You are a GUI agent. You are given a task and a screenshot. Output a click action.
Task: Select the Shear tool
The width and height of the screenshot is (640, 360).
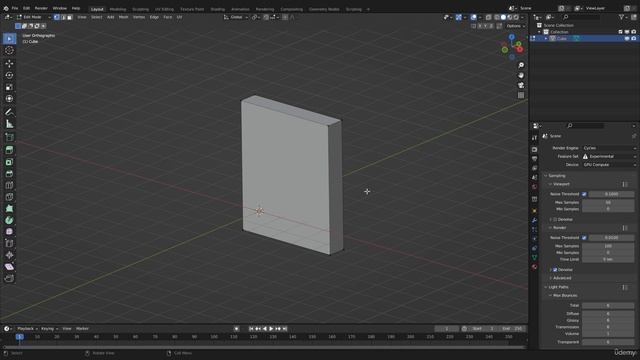coord(9,267)
